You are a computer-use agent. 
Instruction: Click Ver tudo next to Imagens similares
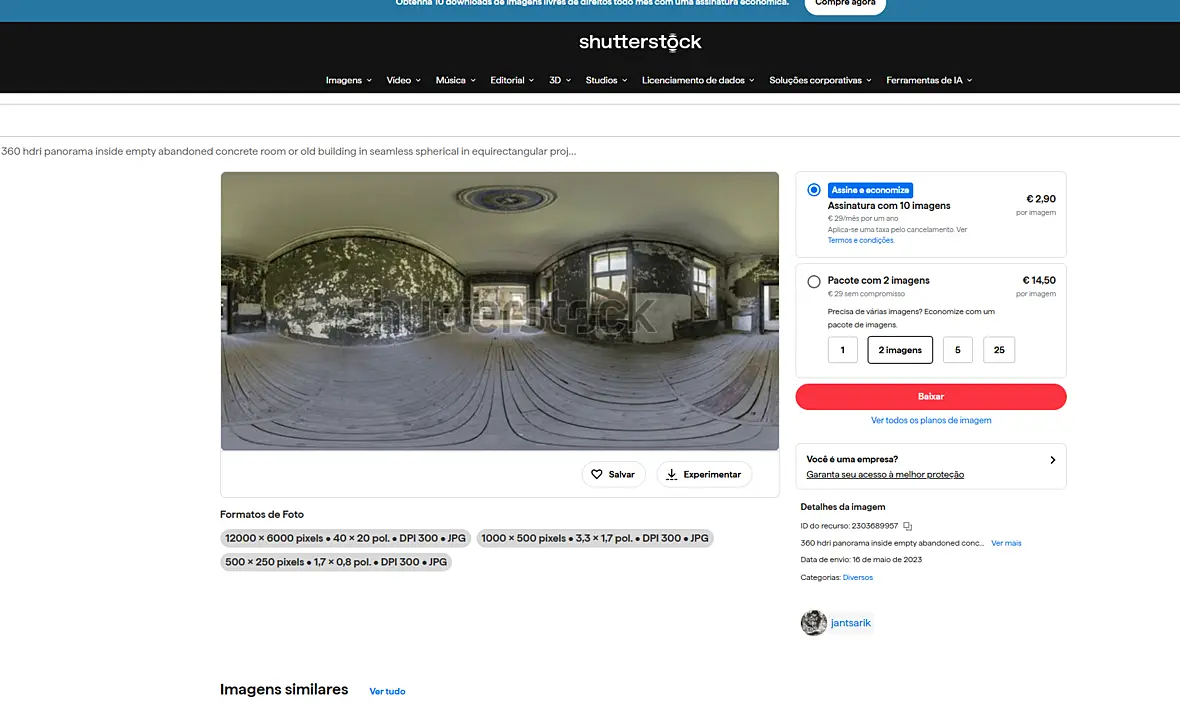point(387,691)
